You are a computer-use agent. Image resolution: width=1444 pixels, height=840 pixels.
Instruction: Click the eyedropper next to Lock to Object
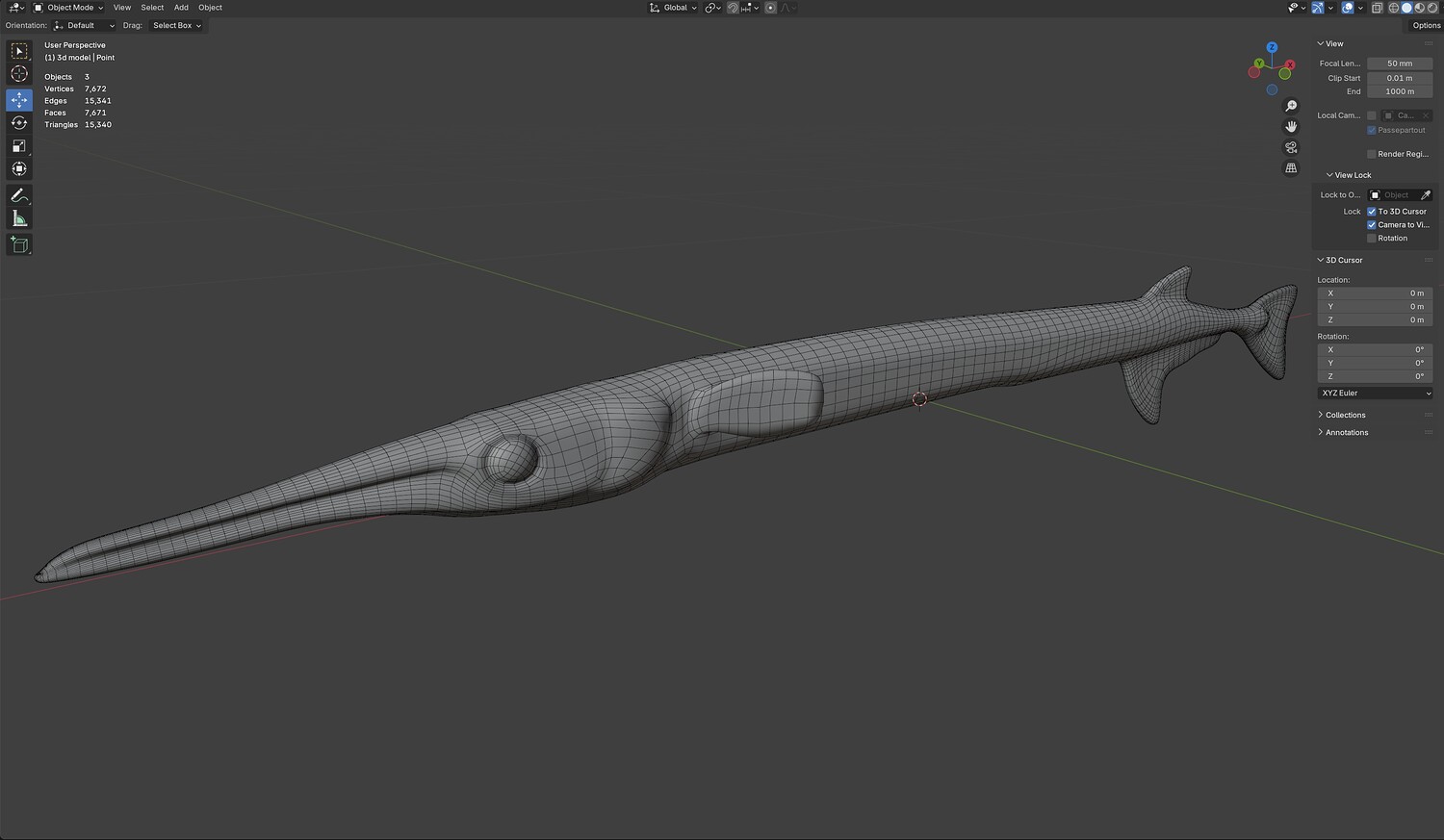click(1426, 195)
